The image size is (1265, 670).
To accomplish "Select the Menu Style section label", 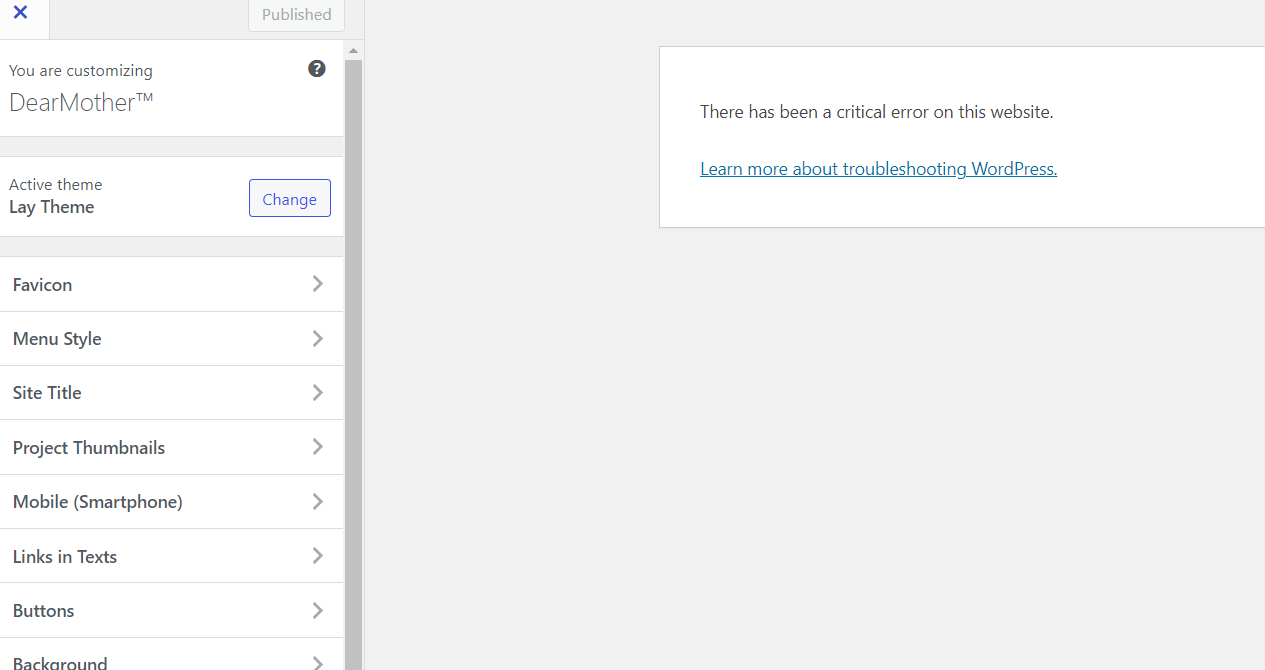I will (x=57, y=339).
